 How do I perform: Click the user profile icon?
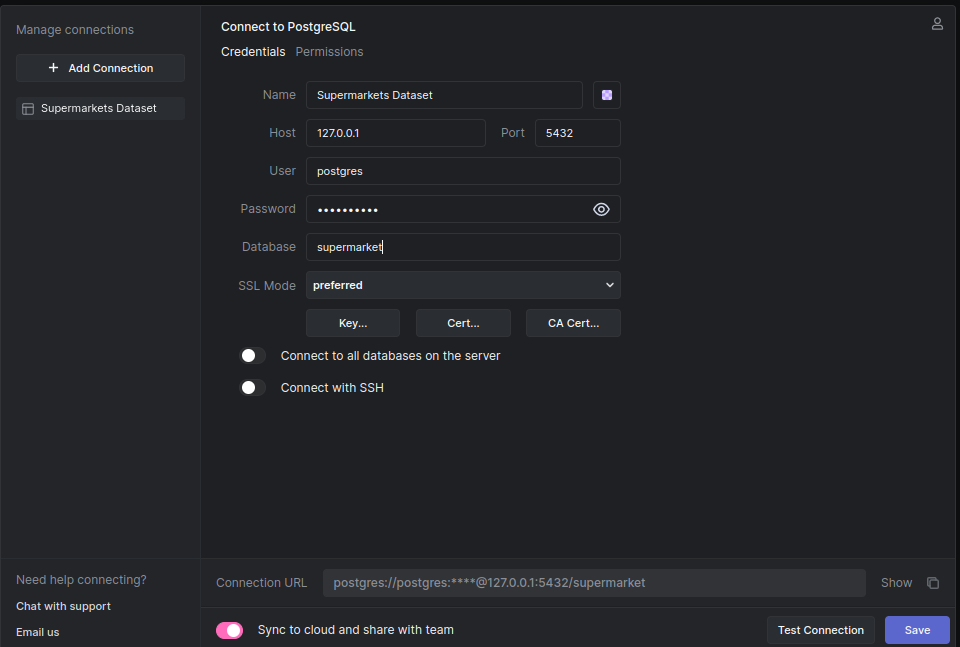937,24
